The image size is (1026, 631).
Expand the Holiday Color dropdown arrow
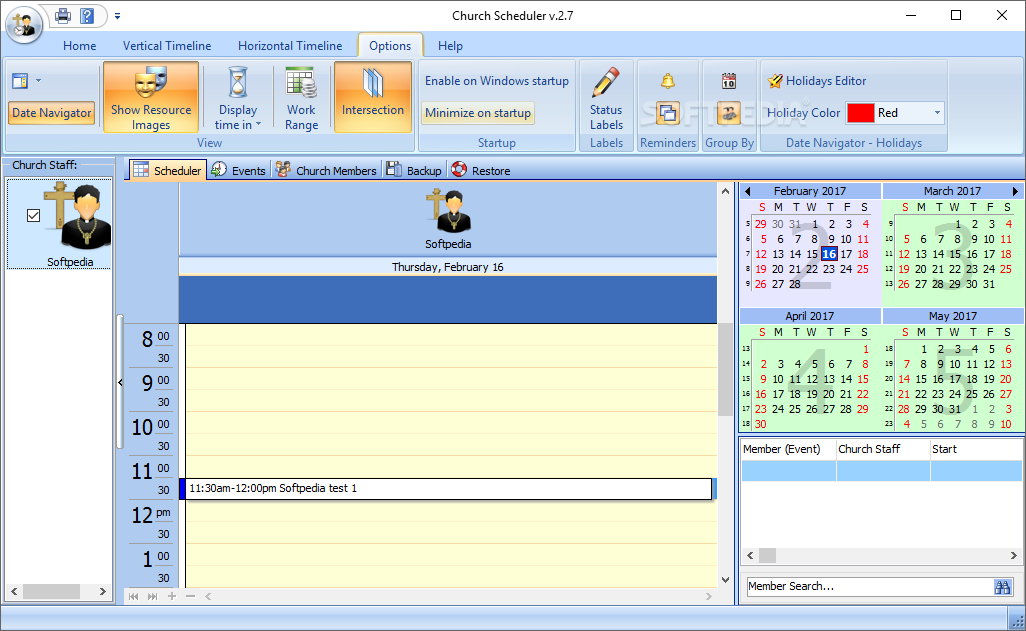937,113
